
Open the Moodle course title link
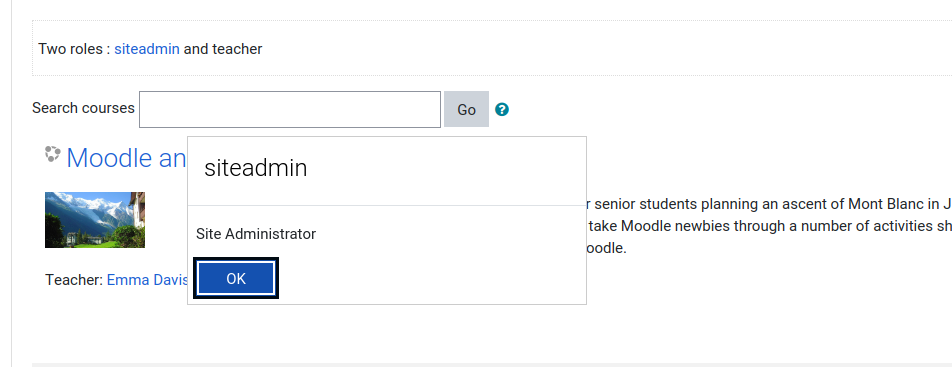coord(126,158)
